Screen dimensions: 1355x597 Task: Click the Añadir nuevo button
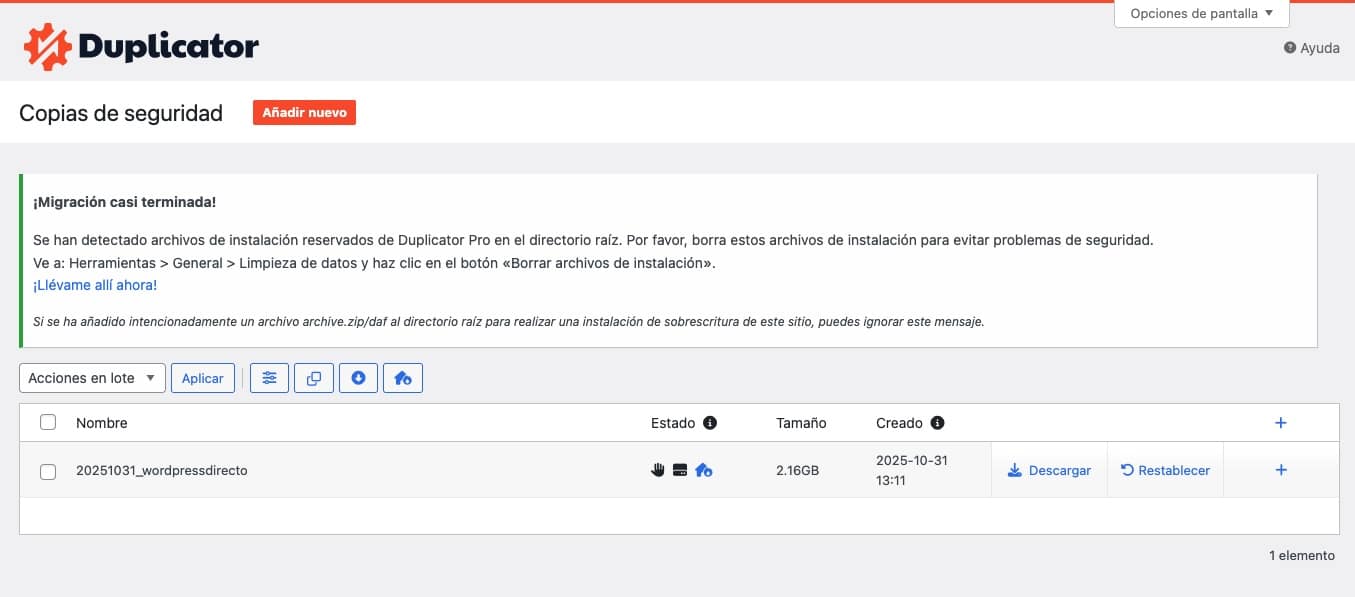(304, 113)
